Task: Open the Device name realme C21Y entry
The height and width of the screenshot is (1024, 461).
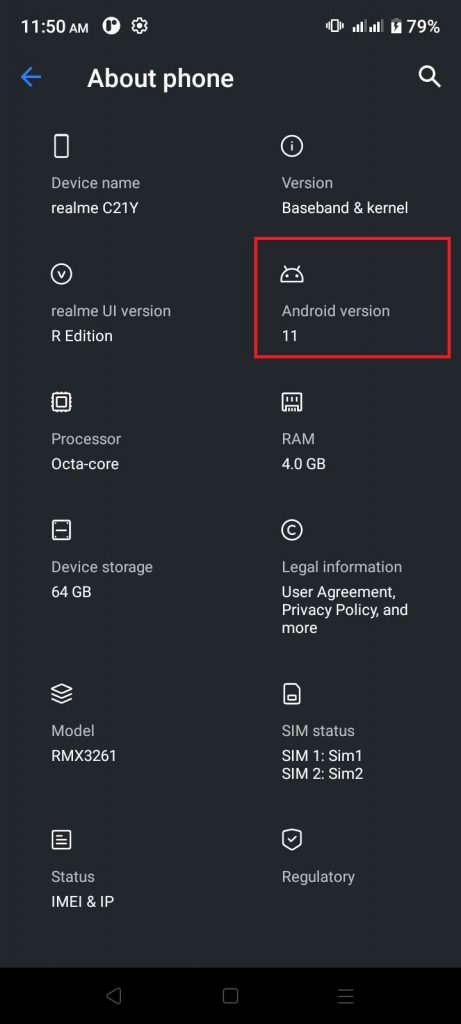Action: coord(95,195)
